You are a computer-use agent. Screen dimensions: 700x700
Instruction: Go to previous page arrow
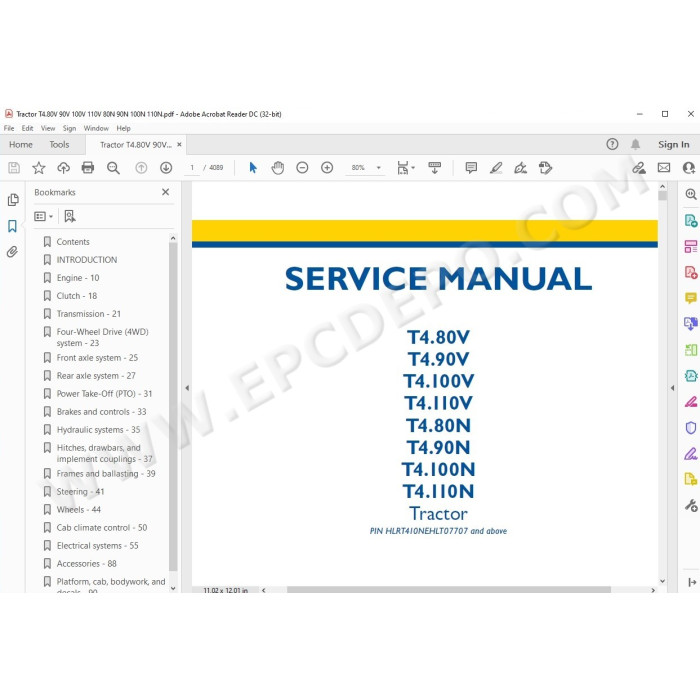(141, 168)
